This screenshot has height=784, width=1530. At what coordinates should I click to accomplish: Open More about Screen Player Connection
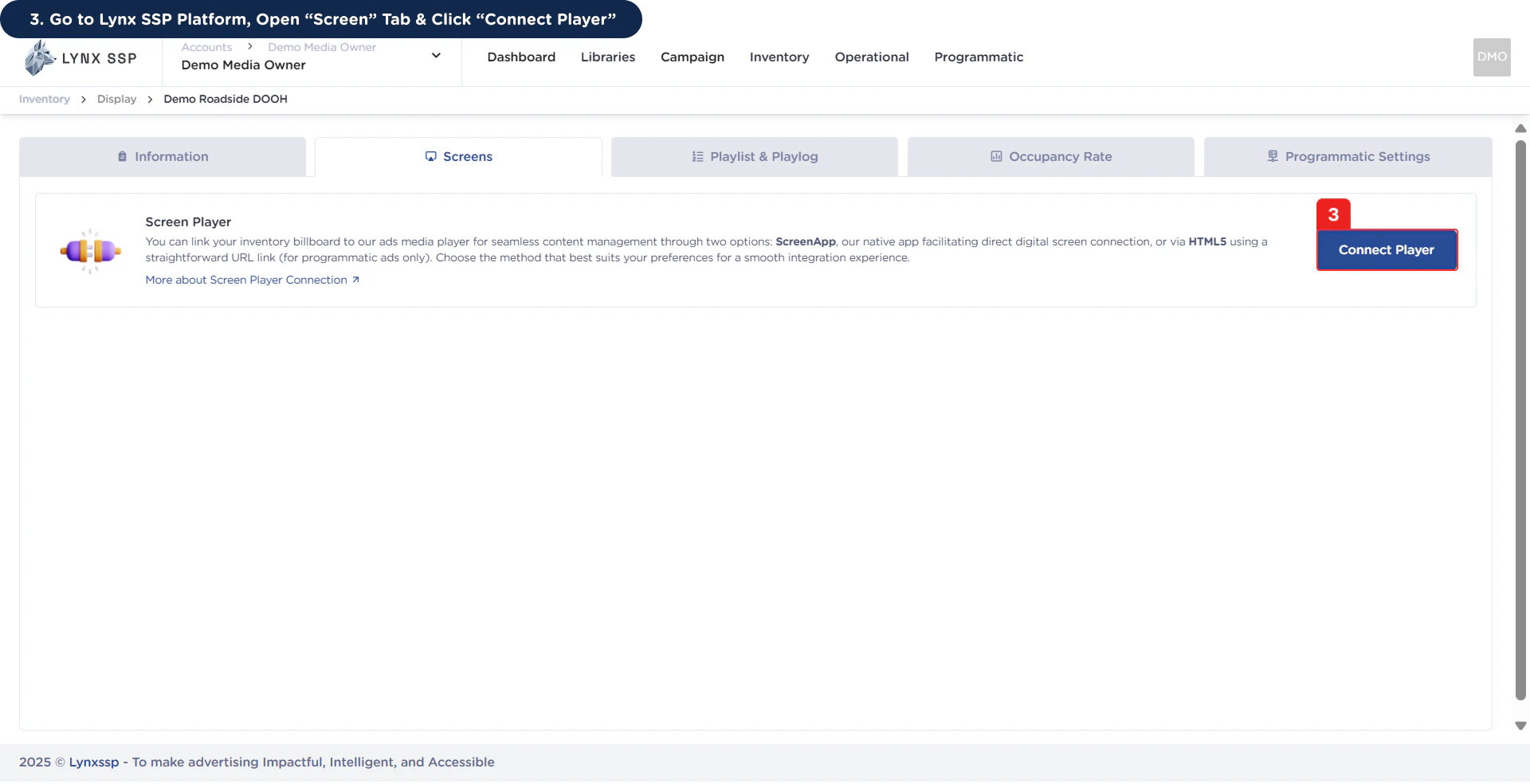245,280
